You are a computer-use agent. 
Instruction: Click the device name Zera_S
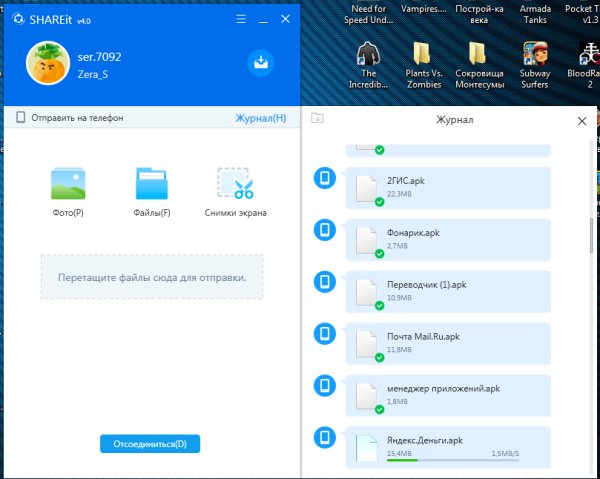click(93, 74)
